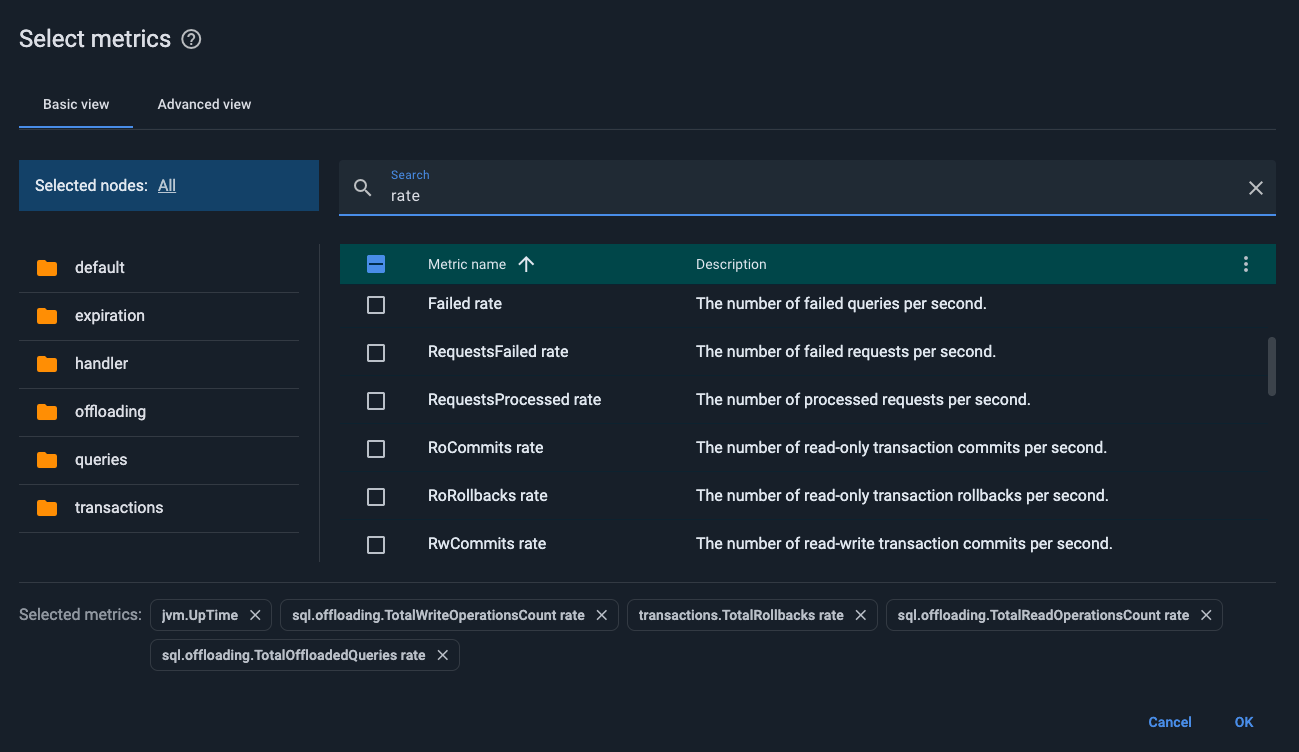Confirm selection with the OK button
Screen dimensions: 1299x752
point(1243,722)
